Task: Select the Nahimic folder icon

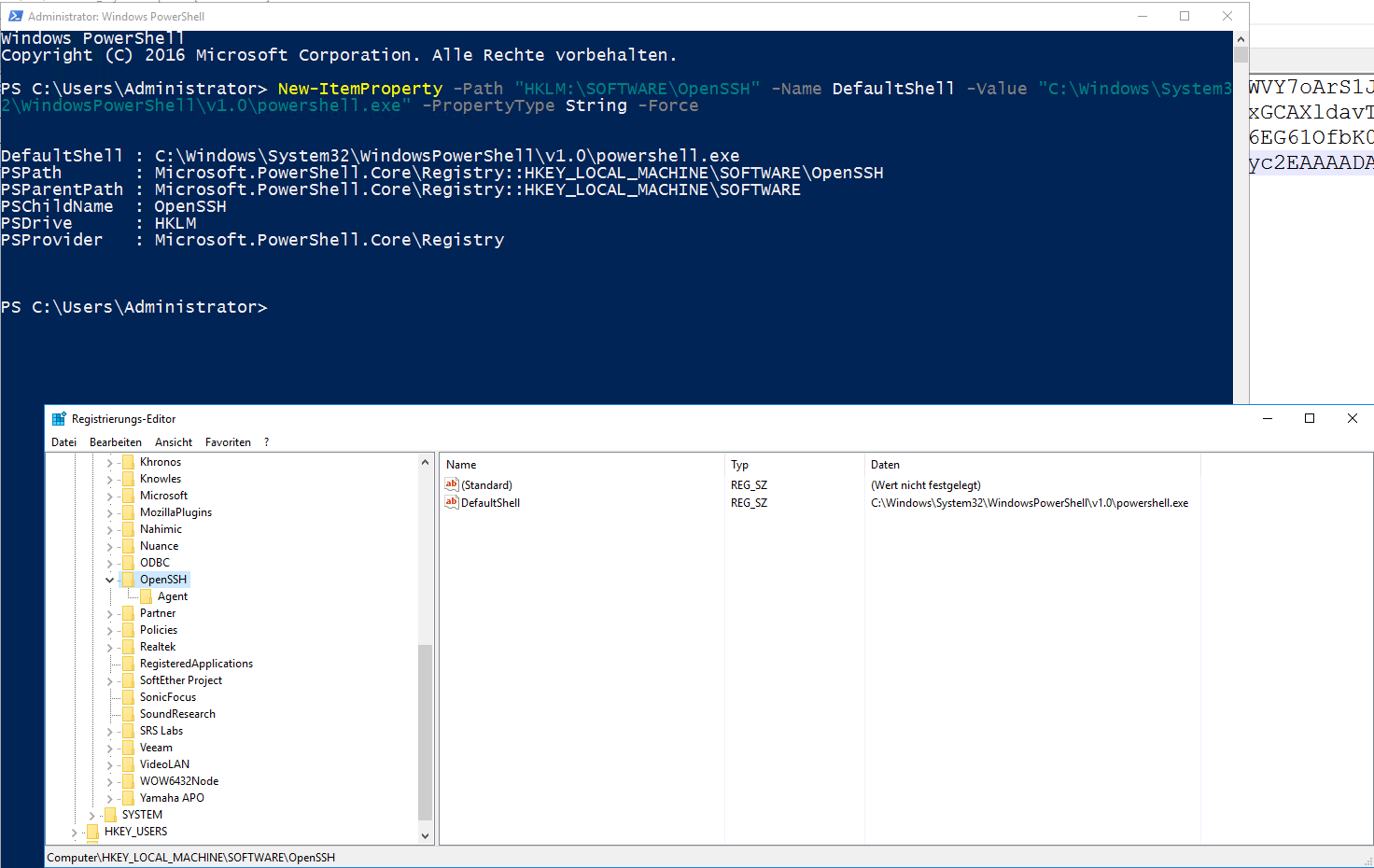Action: click(x=129, y=529)
